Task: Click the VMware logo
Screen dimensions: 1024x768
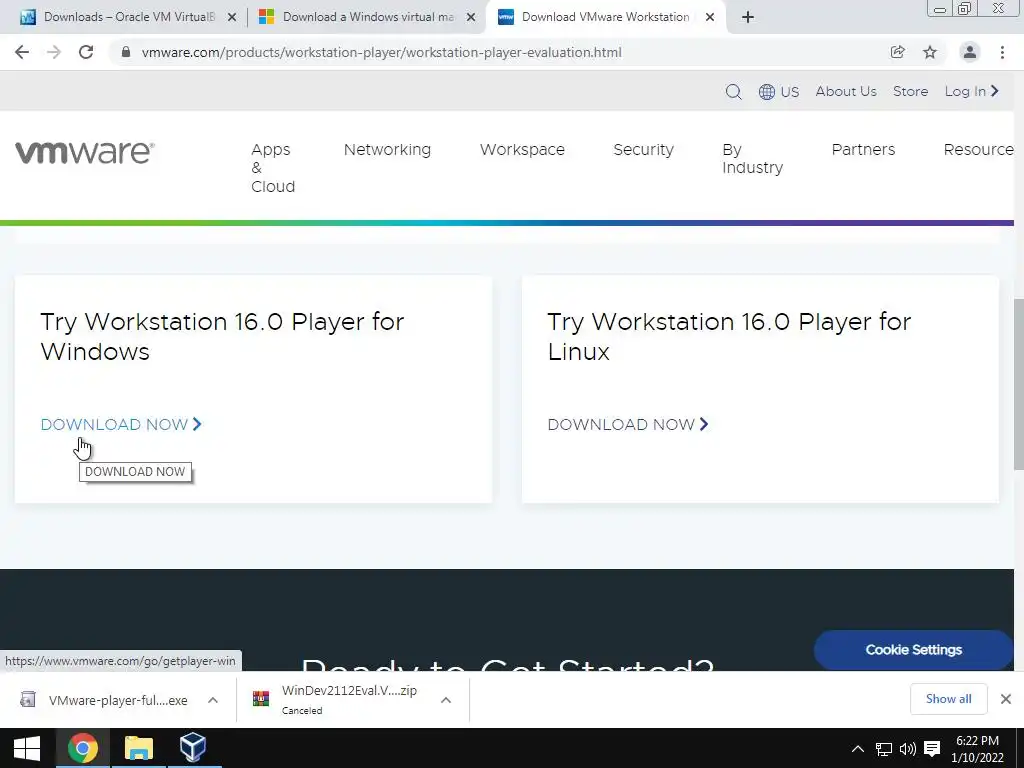Action: (85, 152)
